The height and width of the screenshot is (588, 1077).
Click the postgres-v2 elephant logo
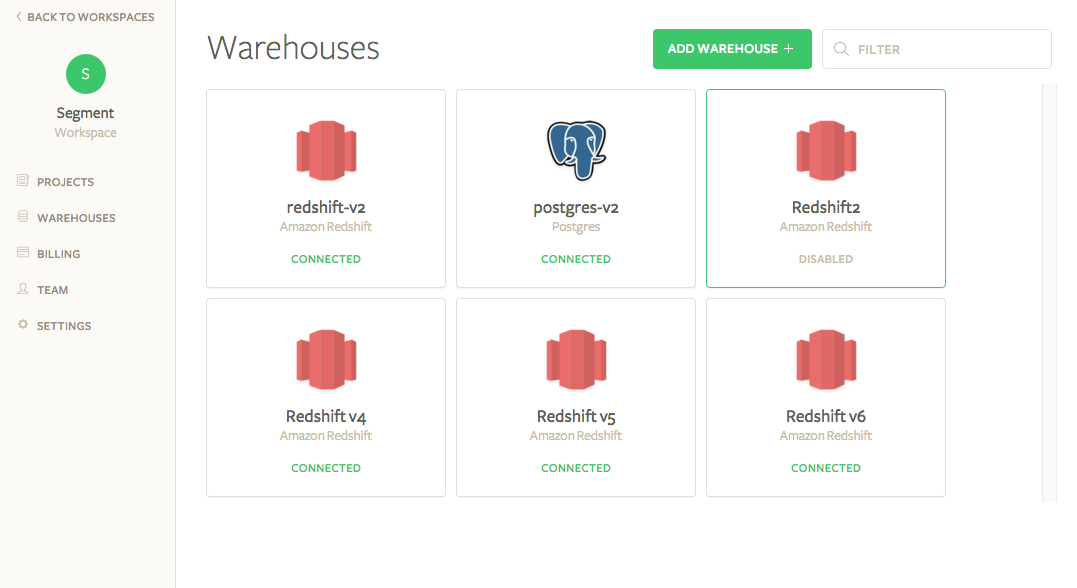coord(576,150)
